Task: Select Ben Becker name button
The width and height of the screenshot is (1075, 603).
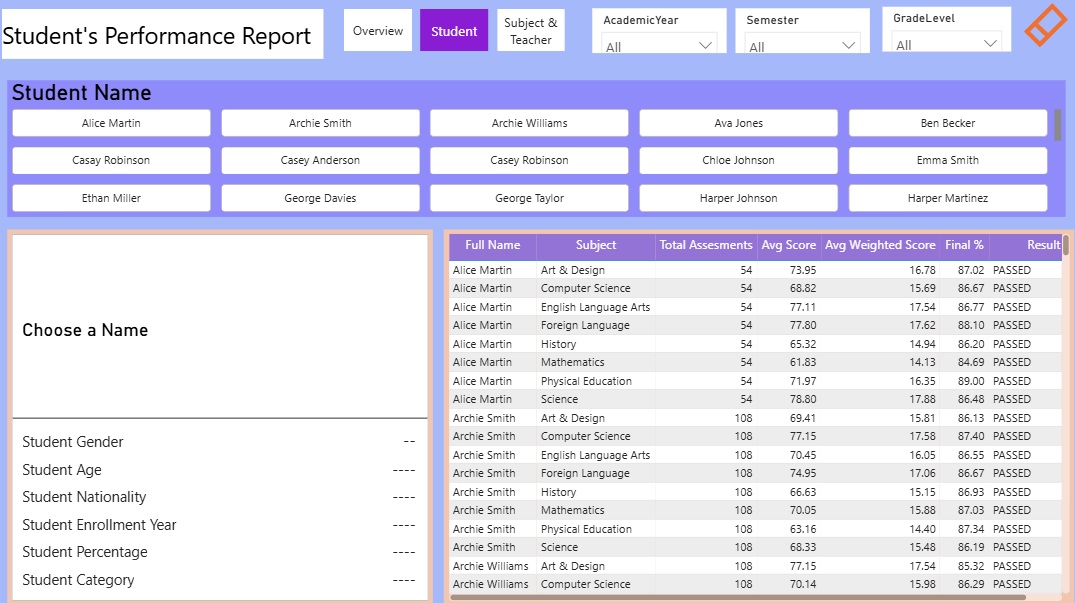Action: (x=948, y=123)
